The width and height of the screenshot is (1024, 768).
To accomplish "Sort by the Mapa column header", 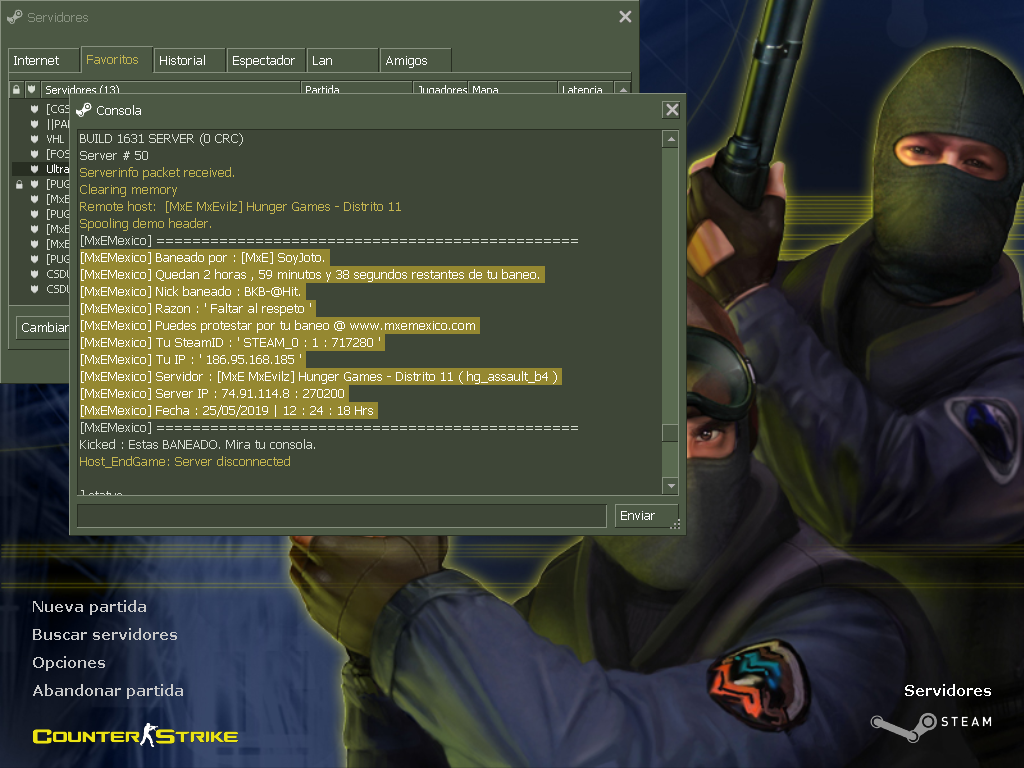I will coord(513,89).
